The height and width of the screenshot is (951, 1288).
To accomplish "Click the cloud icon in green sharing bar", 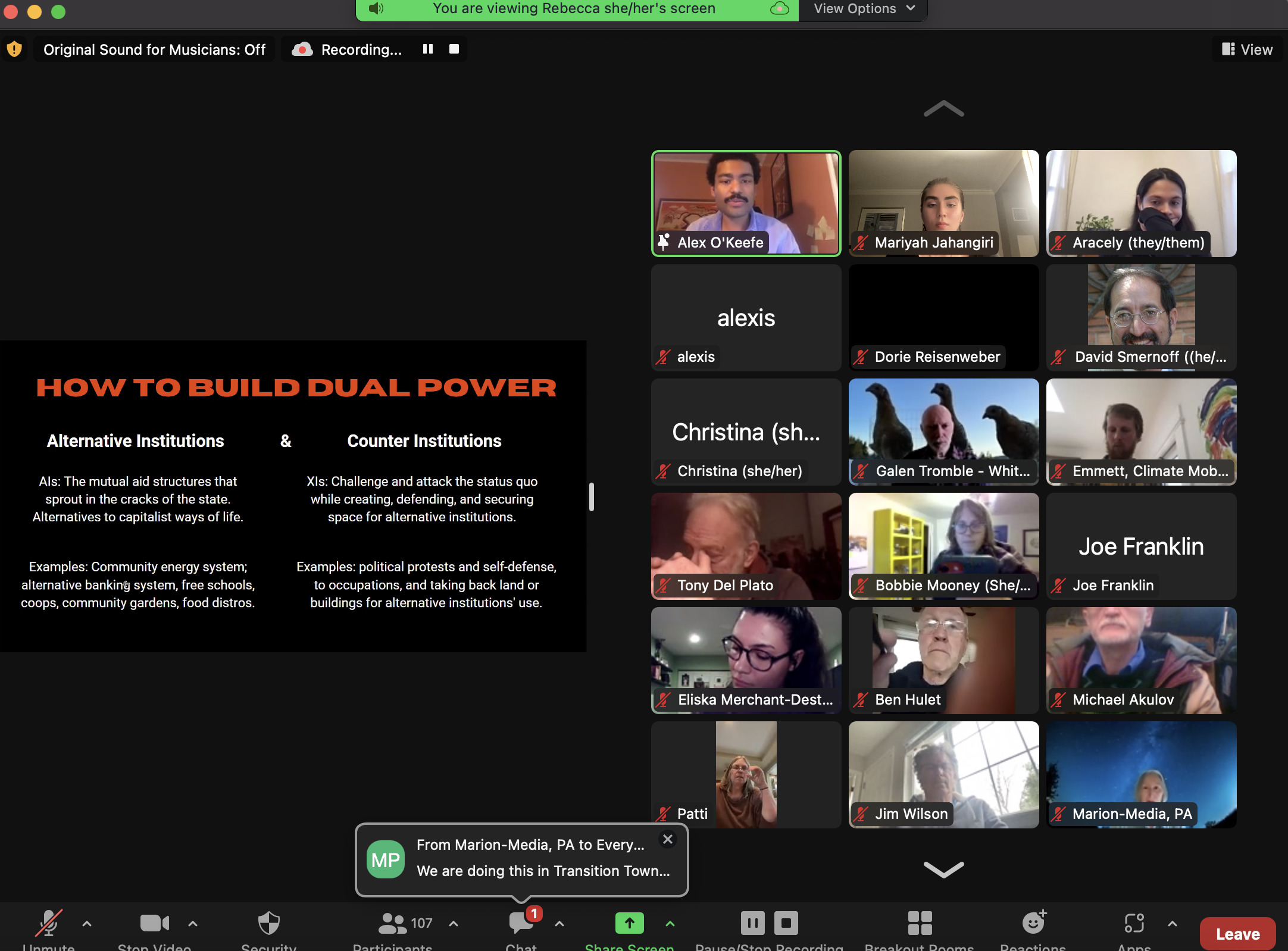I will coord(780,8).
